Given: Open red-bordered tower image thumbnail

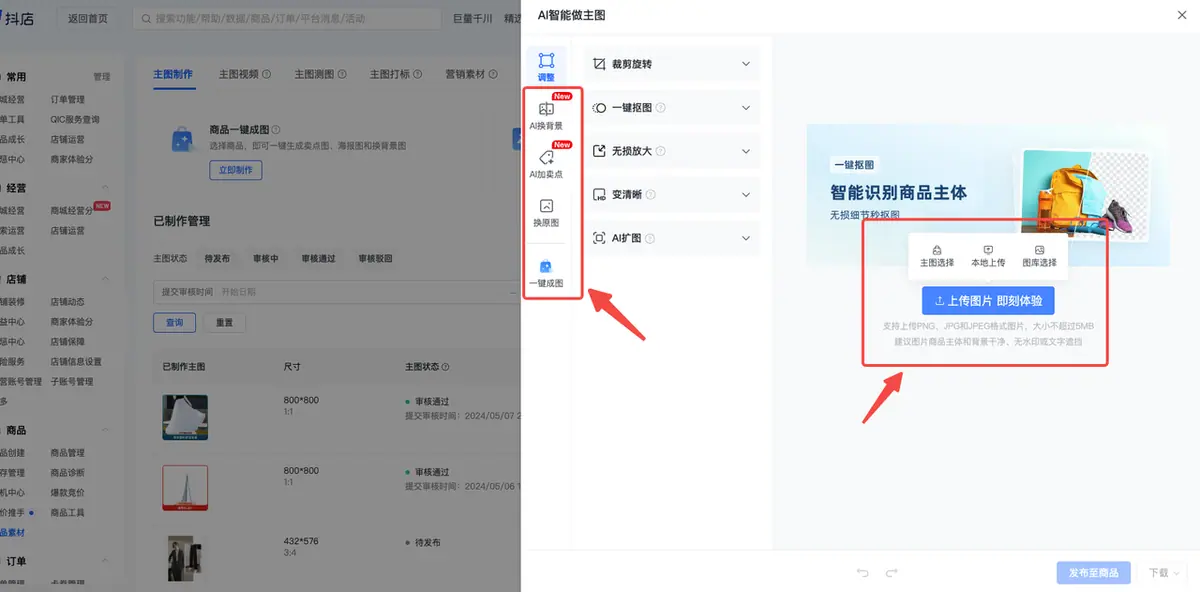Looking at the screenshot, I should pos(185,488).
